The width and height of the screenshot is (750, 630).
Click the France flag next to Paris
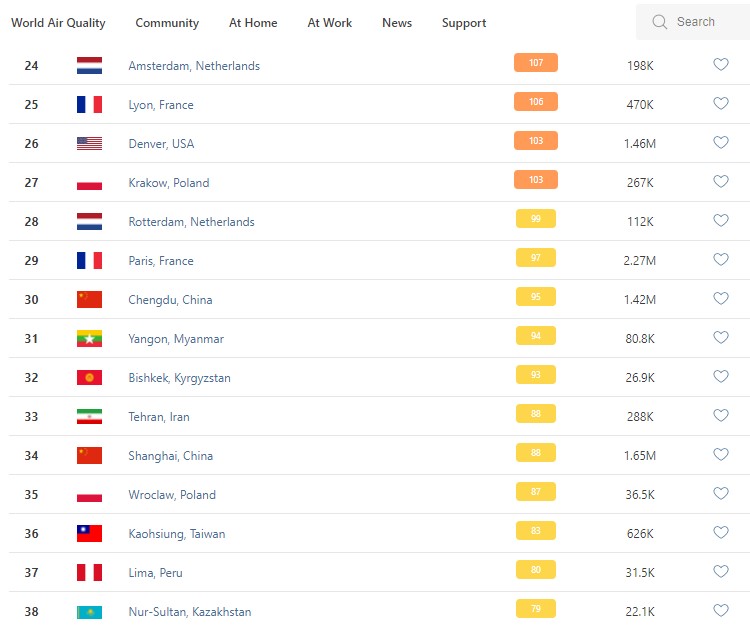(89, 260)
